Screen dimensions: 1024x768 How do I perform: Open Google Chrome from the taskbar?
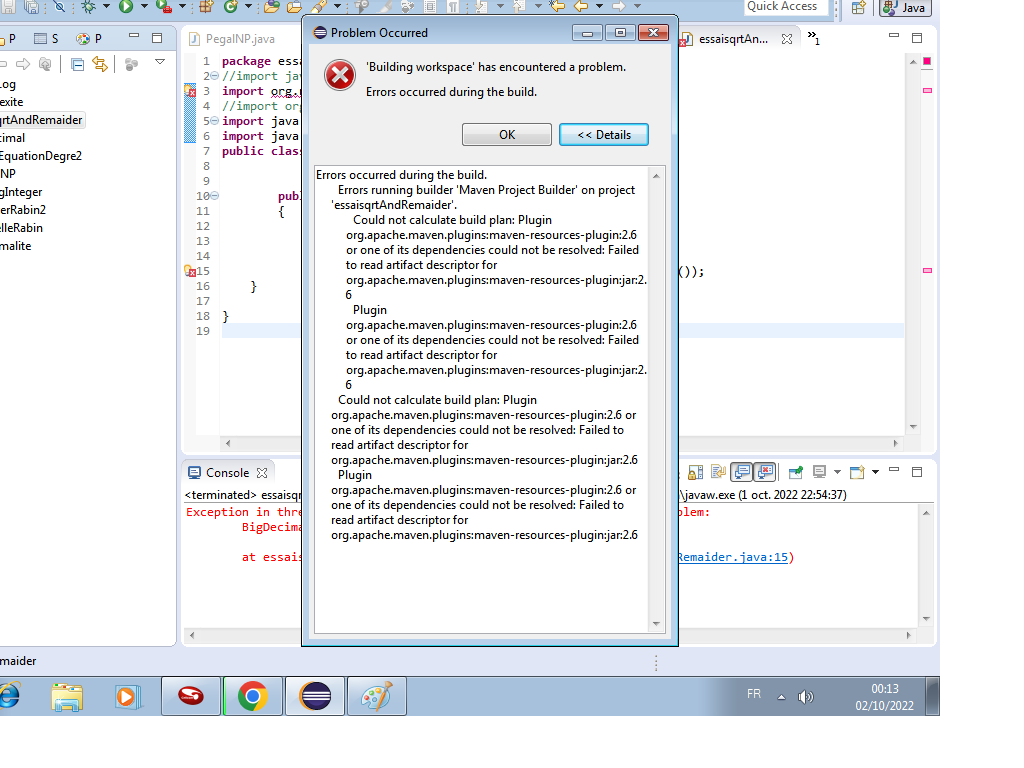coord(253,696)
